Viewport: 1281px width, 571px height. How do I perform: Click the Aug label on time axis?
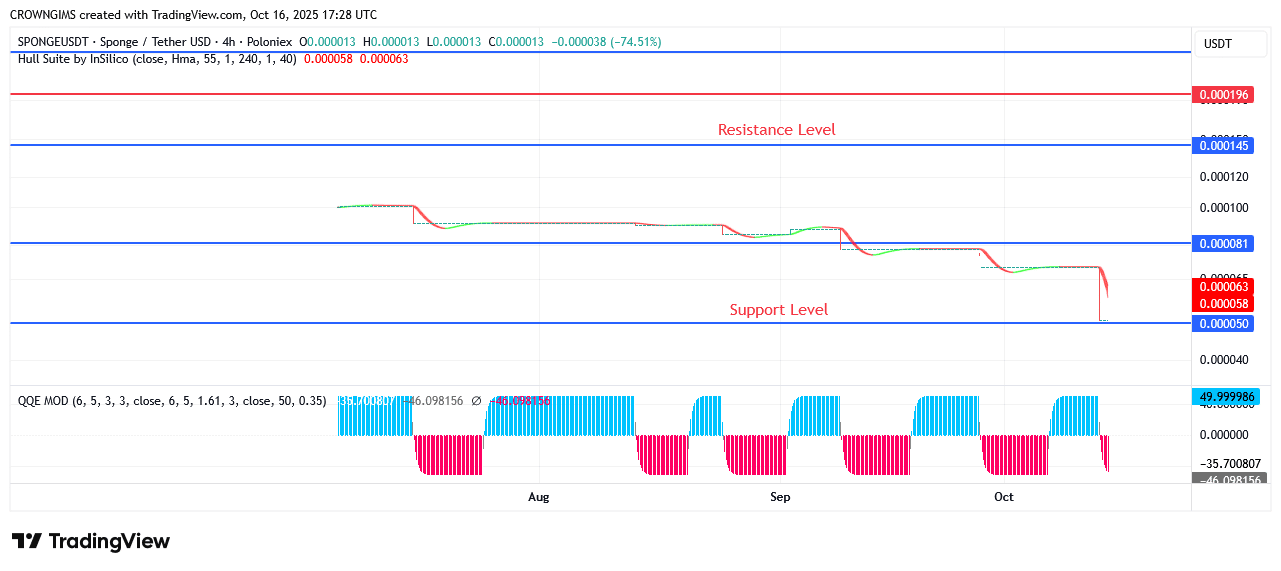(x=539, y=497)
